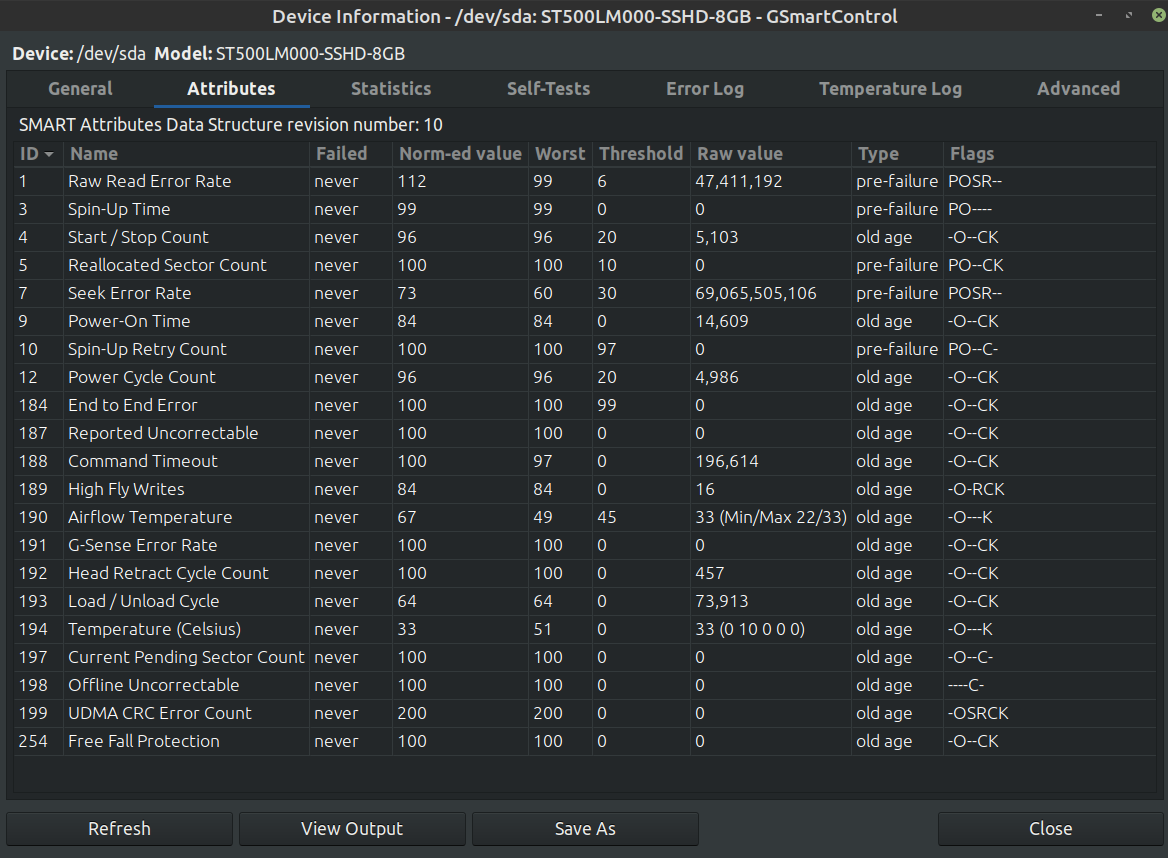Select the Airflow Temperature row
The image size is (1168, 858).
[x=585, y=518]
